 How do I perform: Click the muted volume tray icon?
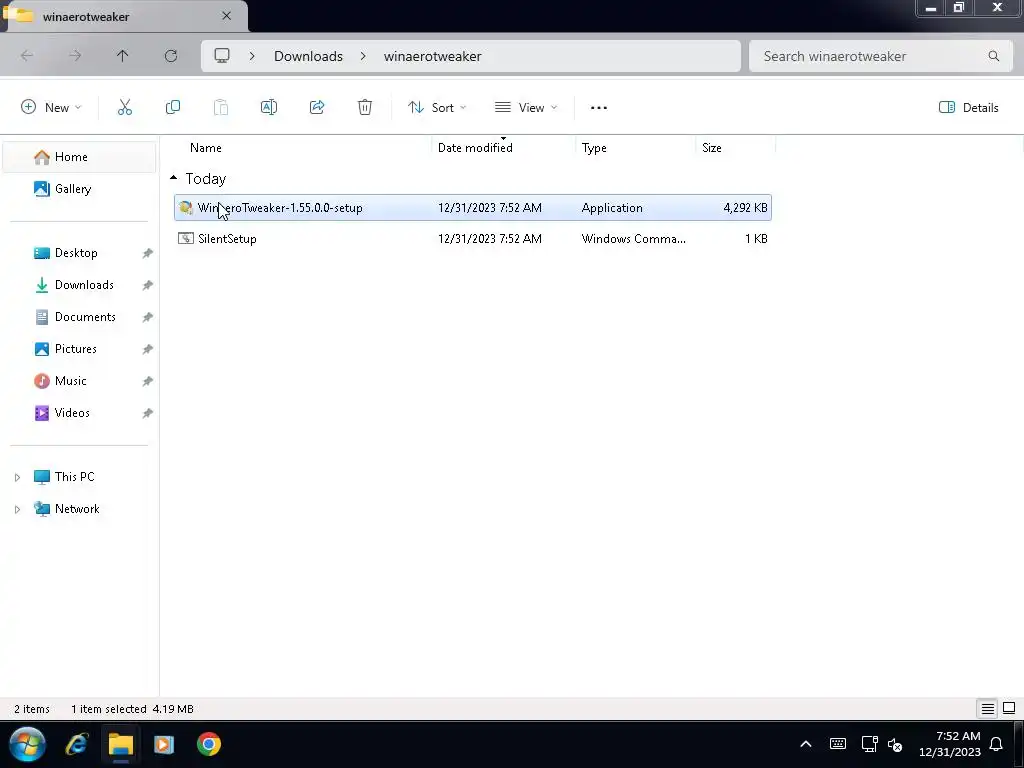[895, 744]
